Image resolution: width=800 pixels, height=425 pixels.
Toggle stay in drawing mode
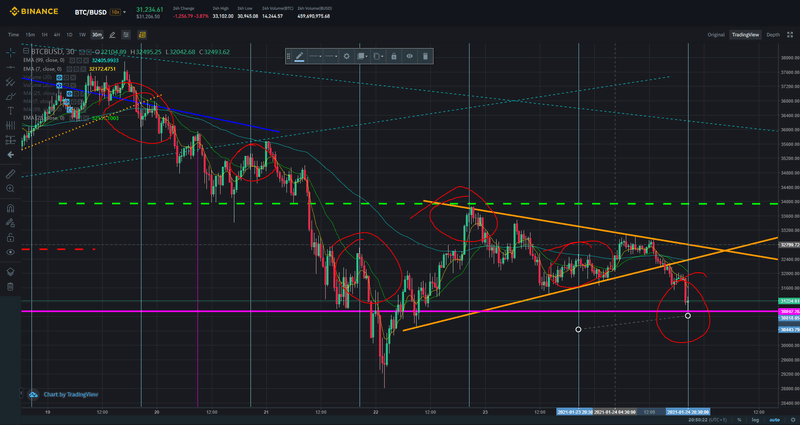(10, 223)
